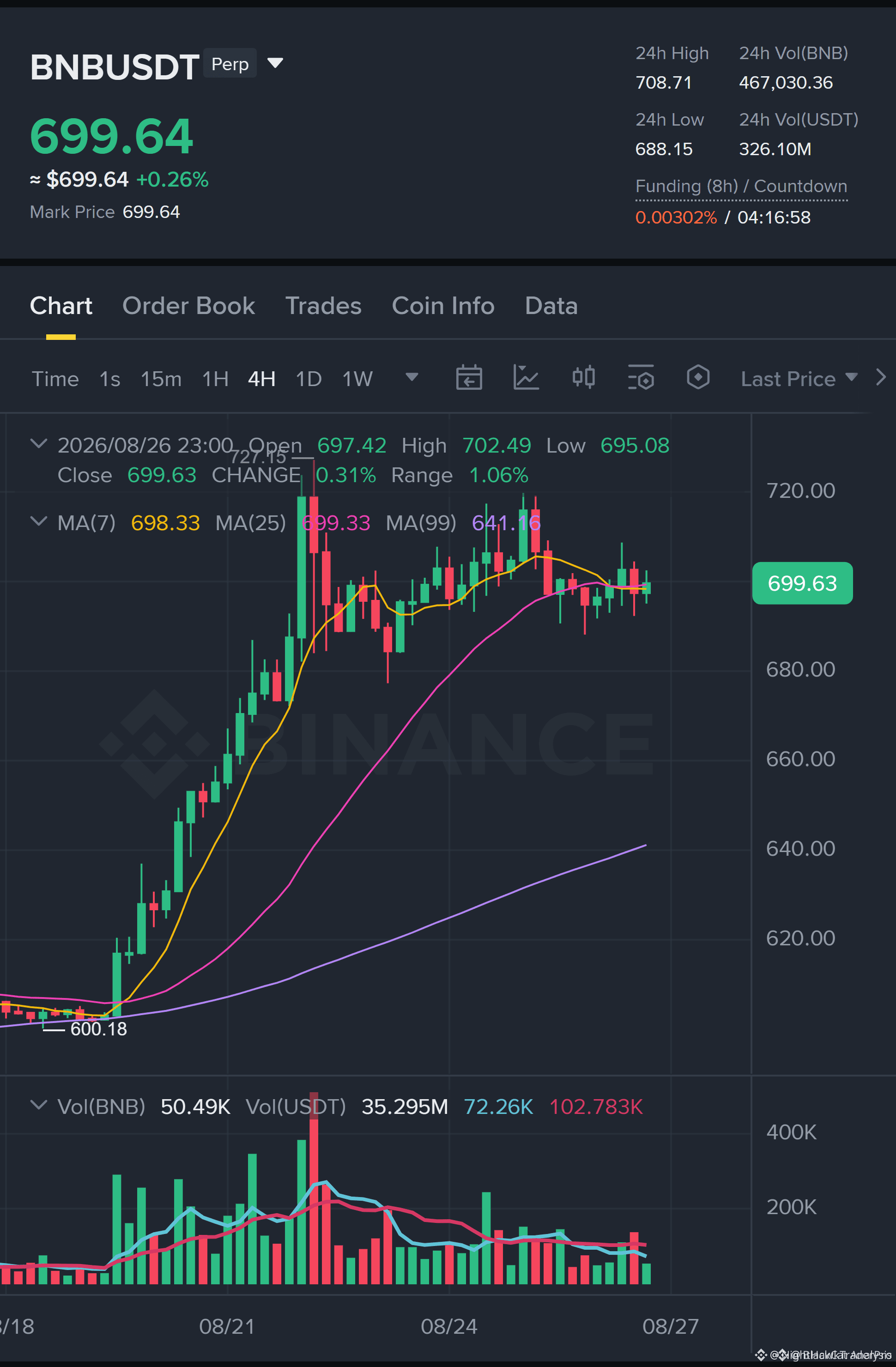The height and width of the screenshot is (1367, 896).
Task: Click the +0.26% change text
Action: point(172,179)
